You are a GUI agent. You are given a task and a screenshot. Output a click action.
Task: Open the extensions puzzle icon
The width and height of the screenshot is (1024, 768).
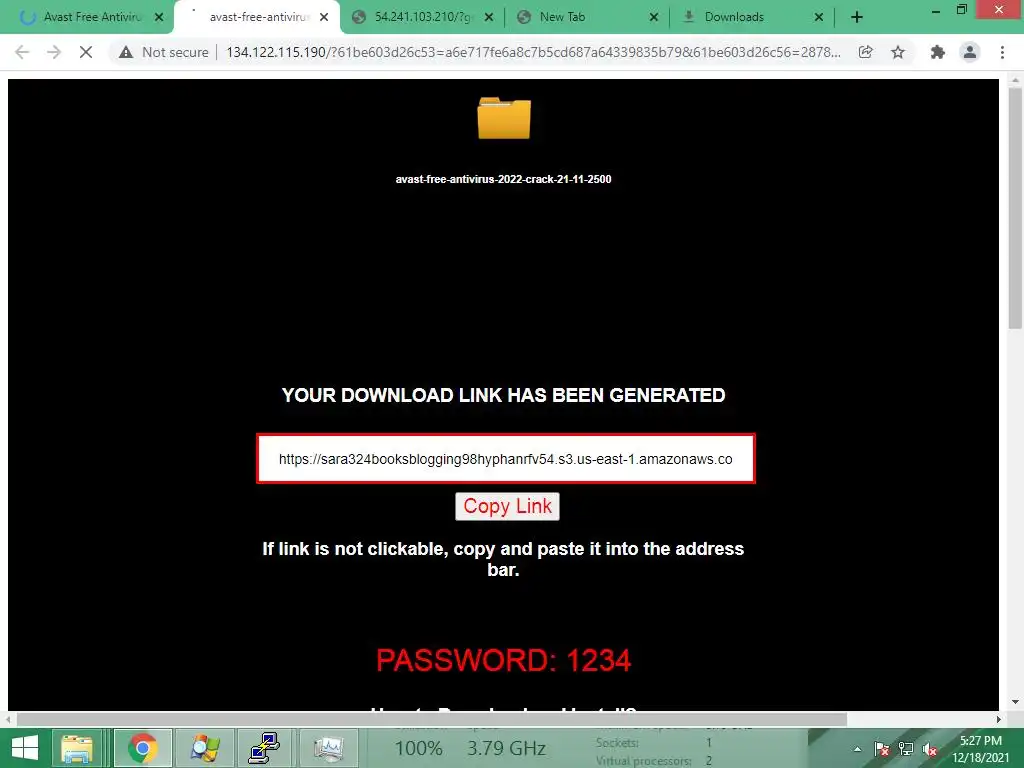pyautogui.click(x=938, y=52)
